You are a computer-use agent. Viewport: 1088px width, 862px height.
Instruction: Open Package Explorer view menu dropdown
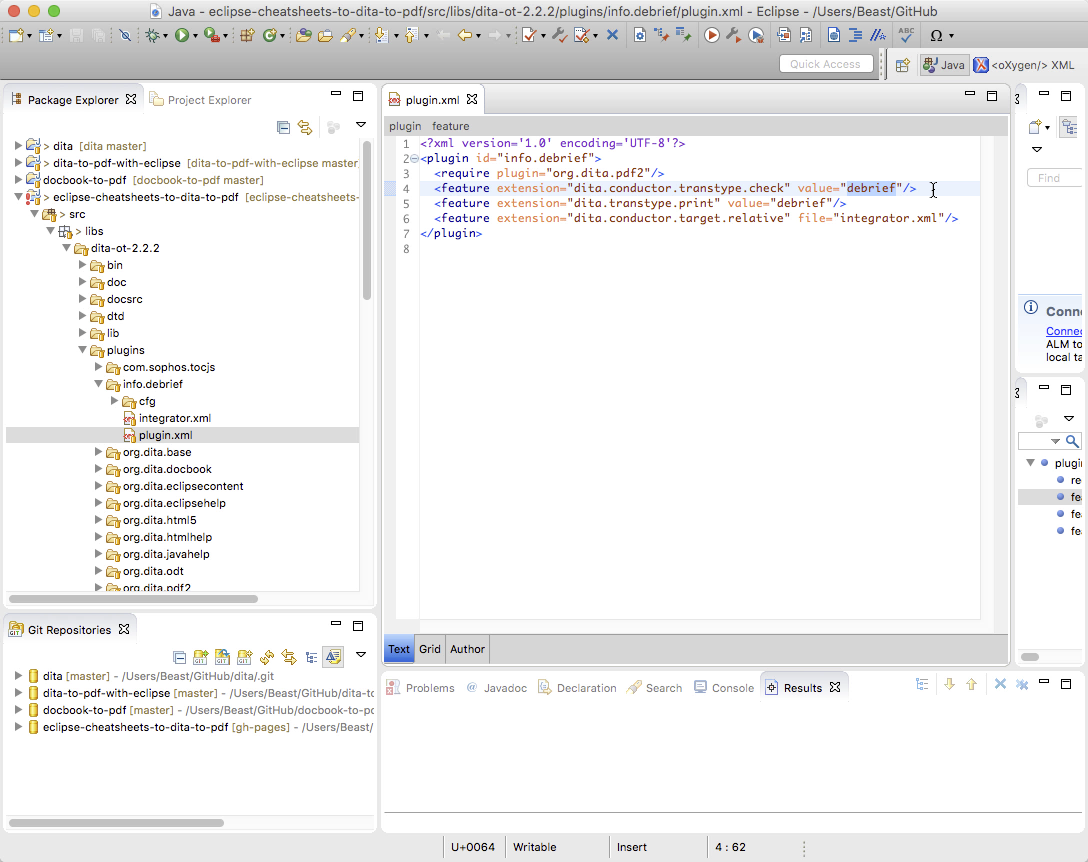click(x=361, y=125)
